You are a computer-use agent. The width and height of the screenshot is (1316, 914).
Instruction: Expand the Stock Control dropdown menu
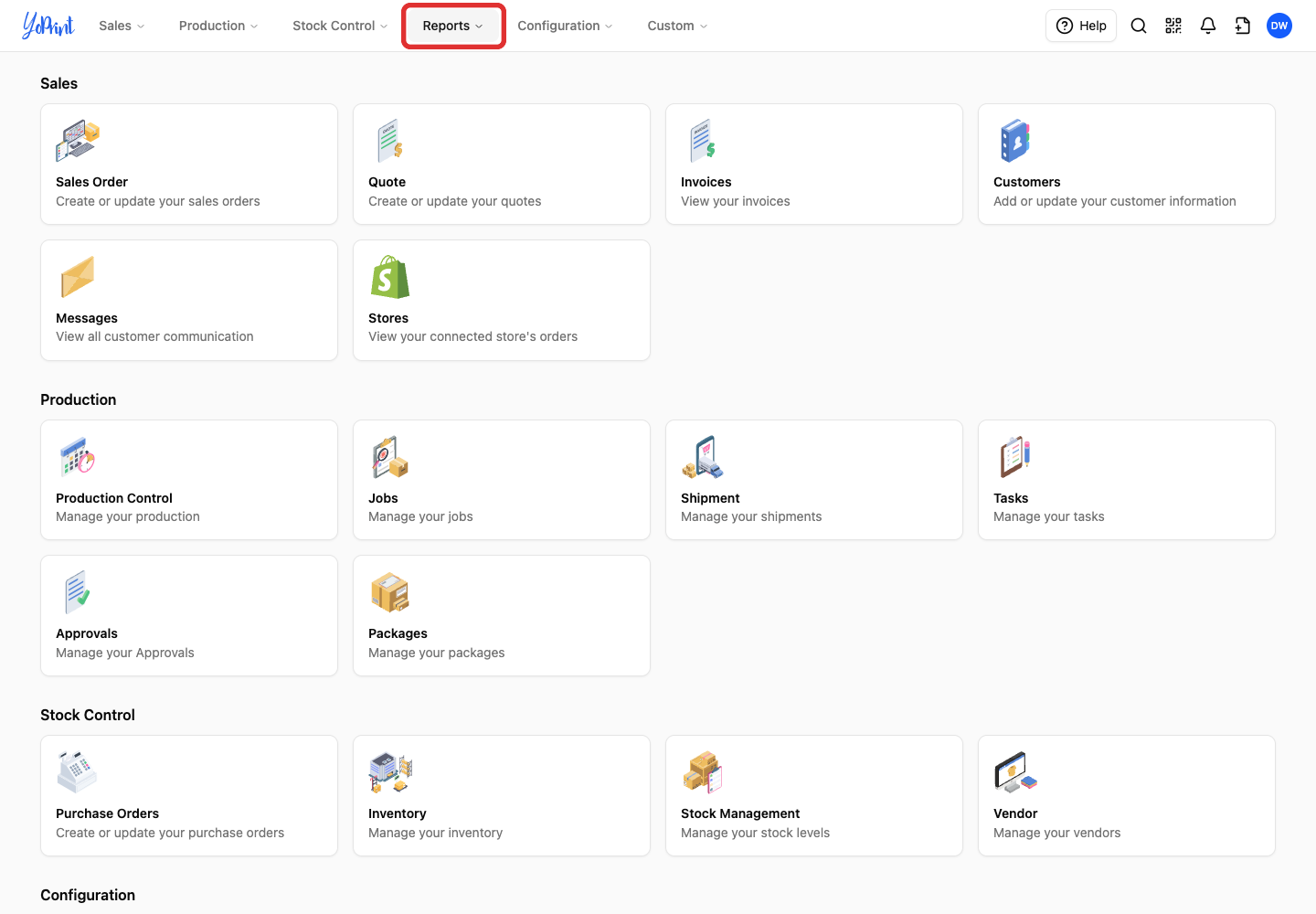point(340,26)
